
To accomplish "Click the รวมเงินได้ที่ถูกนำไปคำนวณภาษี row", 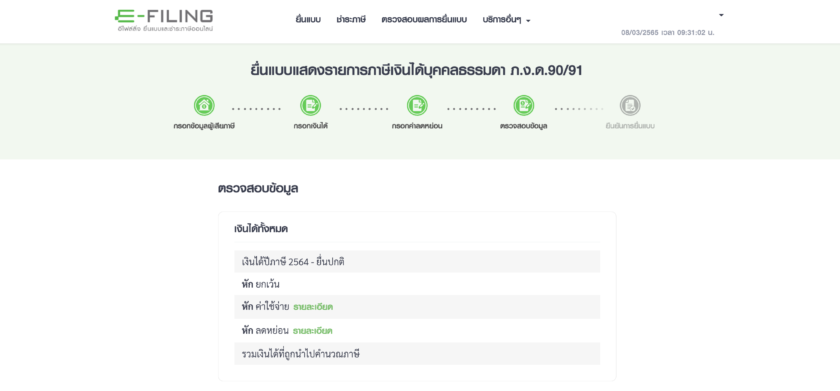I will (x=417, y=354).
